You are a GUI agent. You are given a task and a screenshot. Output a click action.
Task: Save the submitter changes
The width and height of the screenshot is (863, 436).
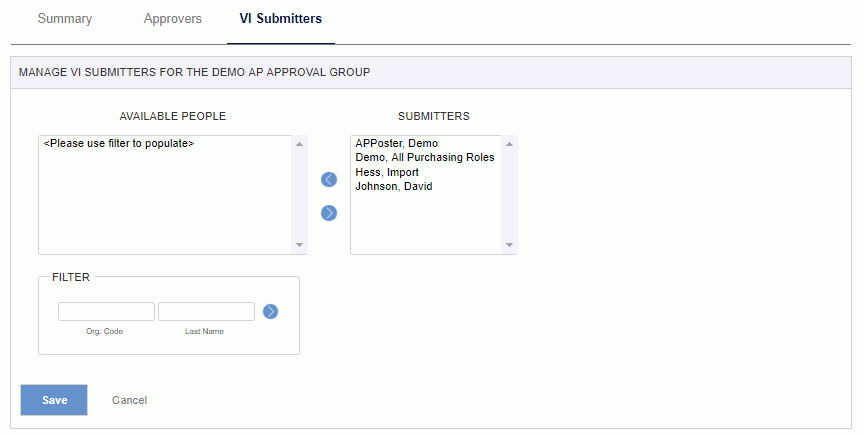(x=54, y=400)
